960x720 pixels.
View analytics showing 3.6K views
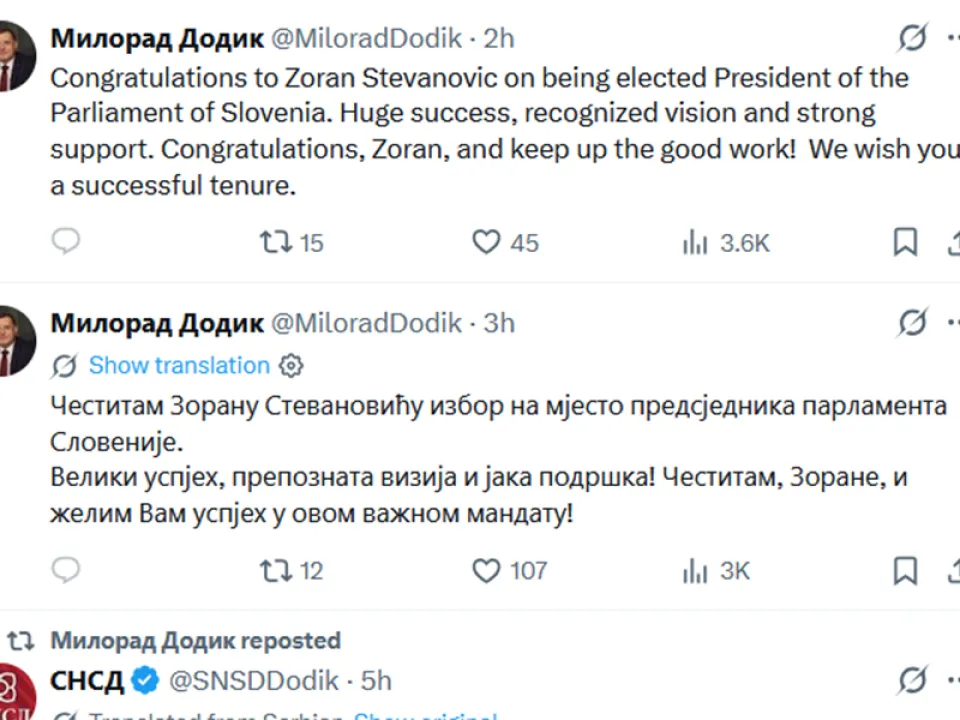click(694, 242)
